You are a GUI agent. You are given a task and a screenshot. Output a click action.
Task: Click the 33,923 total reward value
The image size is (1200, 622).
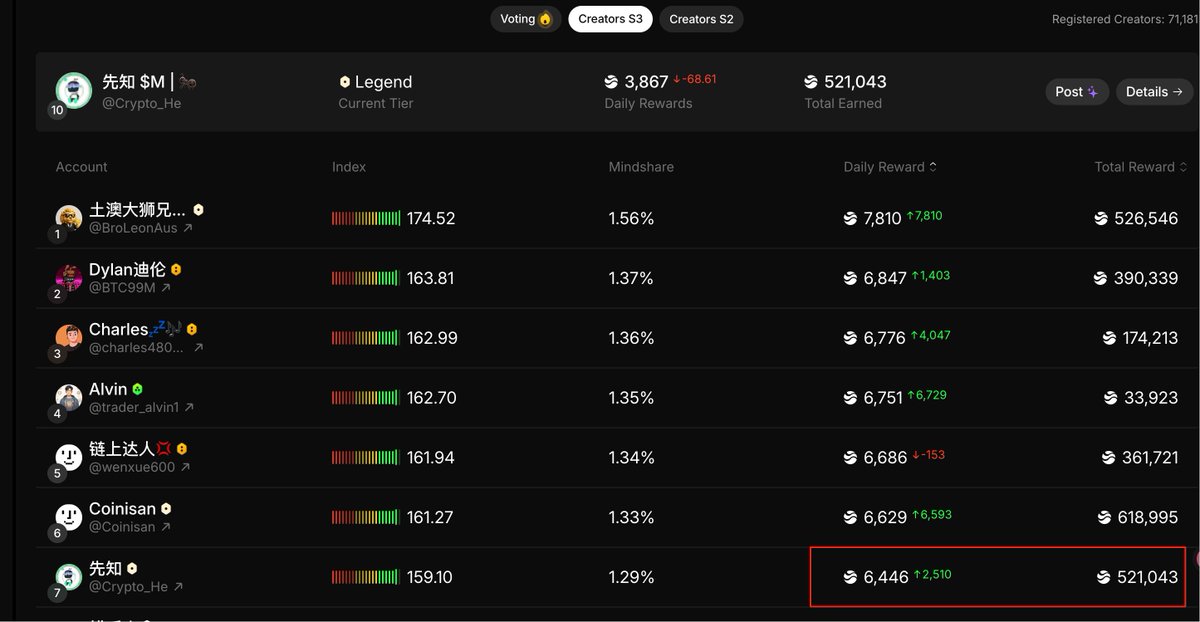(x=1151, y=398)
